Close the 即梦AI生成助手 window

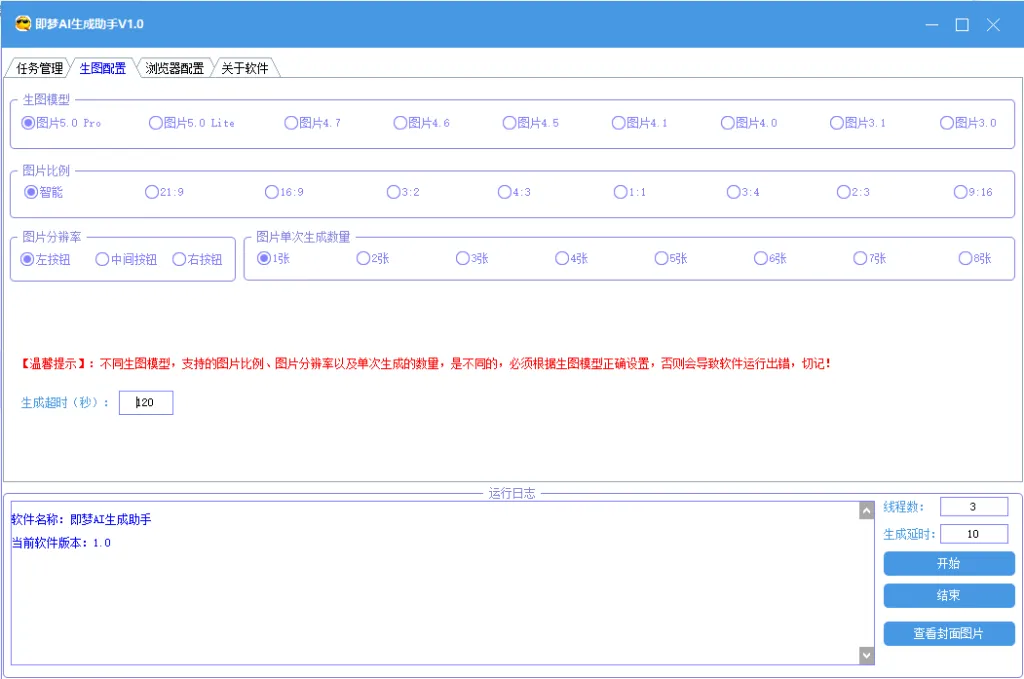(993, 25)
